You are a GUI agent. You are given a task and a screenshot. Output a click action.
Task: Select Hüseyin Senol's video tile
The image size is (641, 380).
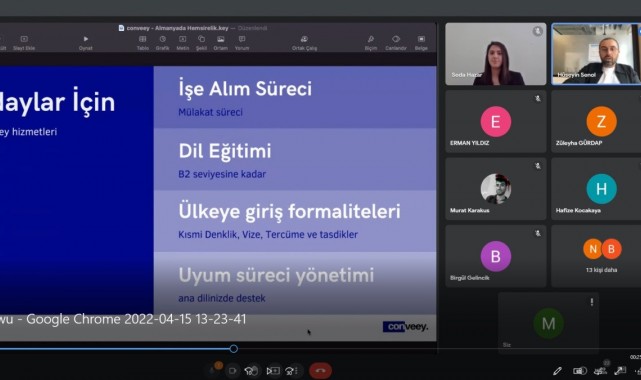pos(596,54)
